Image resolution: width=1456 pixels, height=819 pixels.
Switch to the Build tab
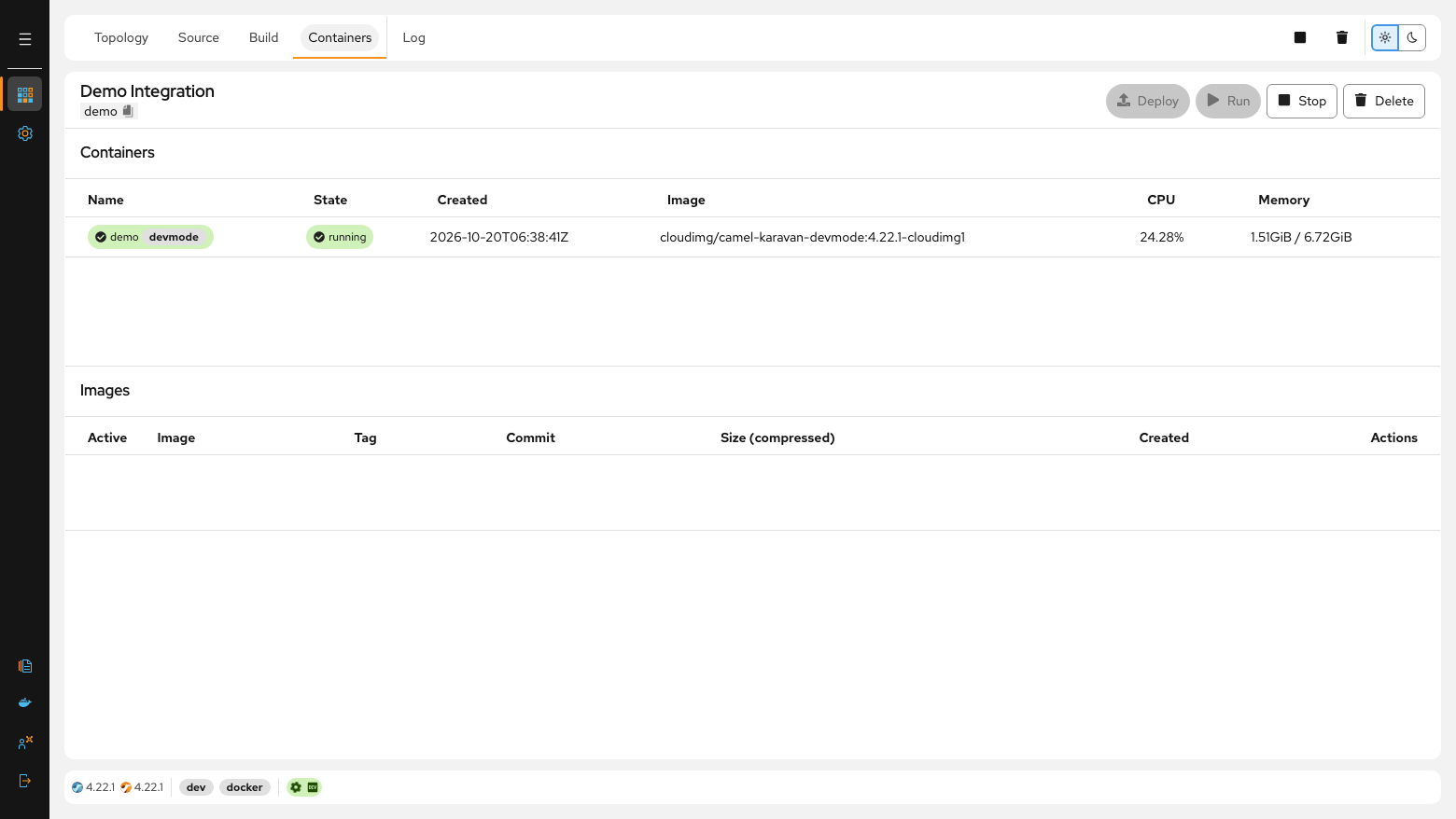pyautogui.click(x=264, y=37)
